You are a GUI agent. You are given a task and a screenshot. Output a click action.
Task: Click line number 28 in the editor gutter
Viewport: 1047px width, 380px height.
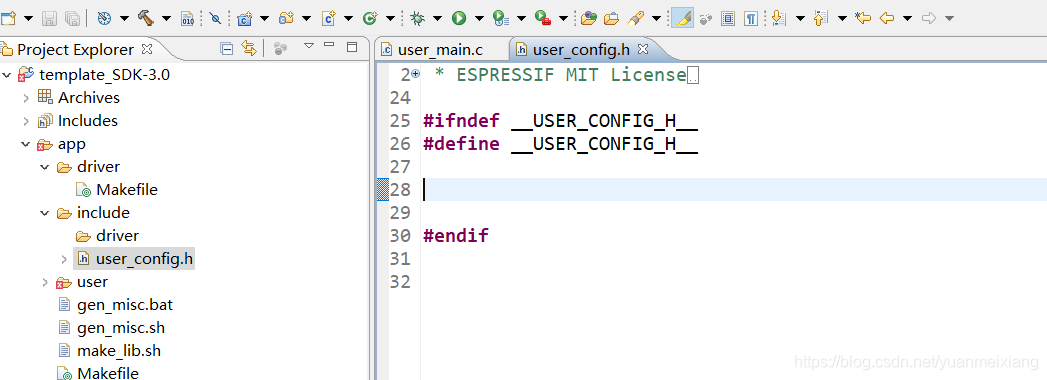click(400, 190)
